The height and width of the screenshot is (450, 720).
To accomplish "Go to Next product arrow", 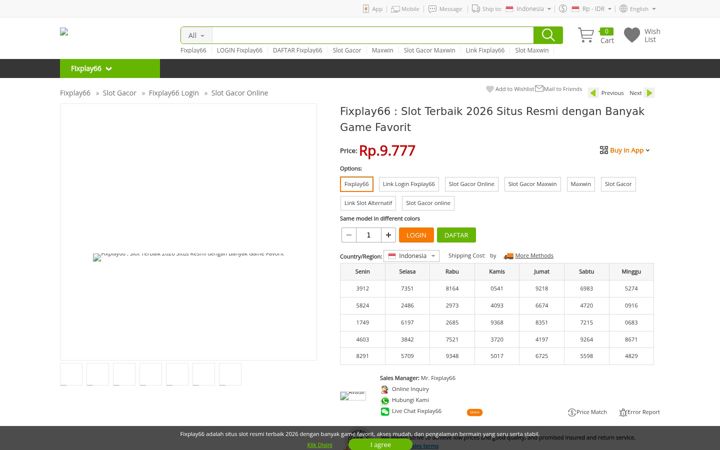I will tap(649, 93).
